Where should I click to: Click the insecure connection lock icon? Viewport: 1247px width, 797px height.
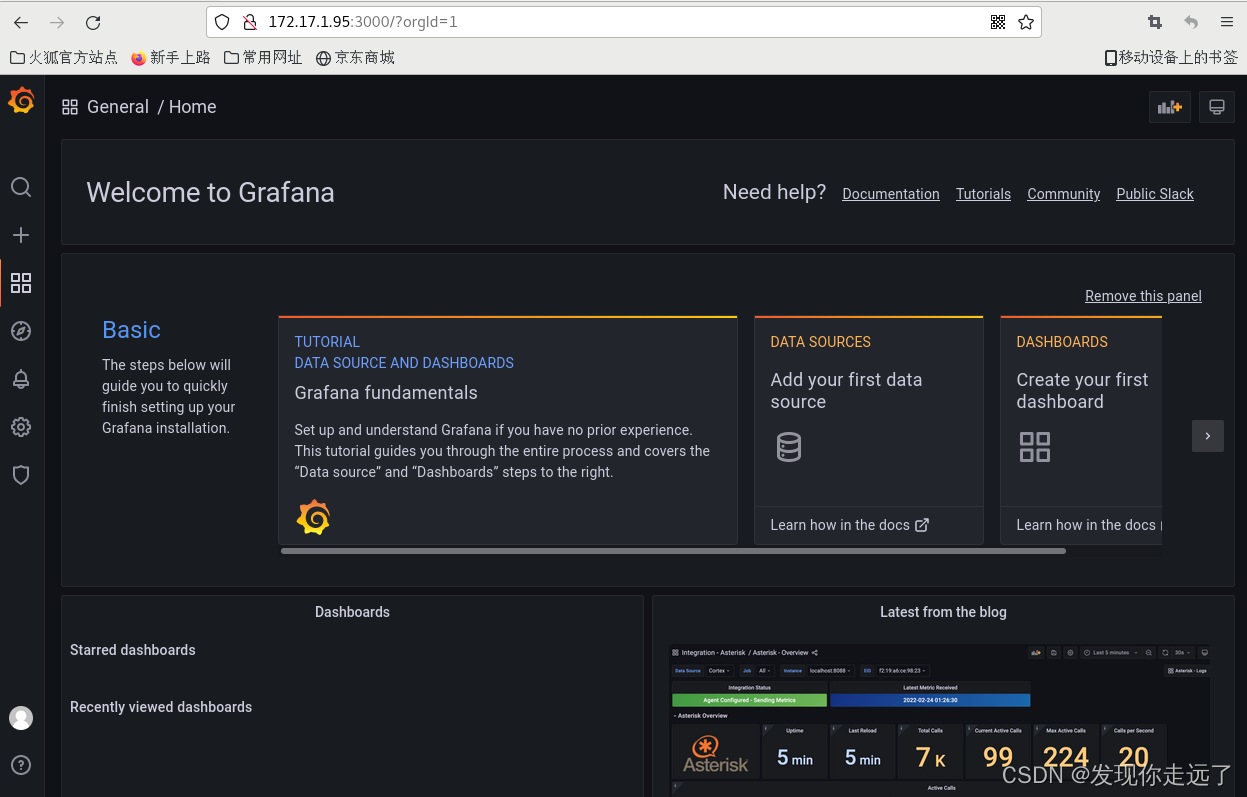[x=250, y=22]
